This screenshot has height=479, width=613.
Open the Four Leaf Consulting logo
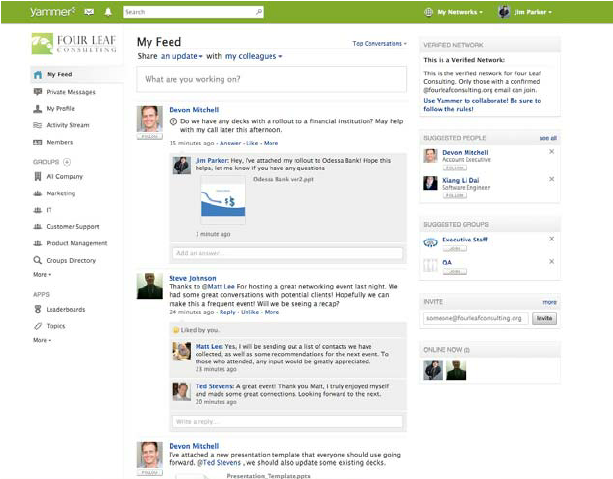point(74,43)
